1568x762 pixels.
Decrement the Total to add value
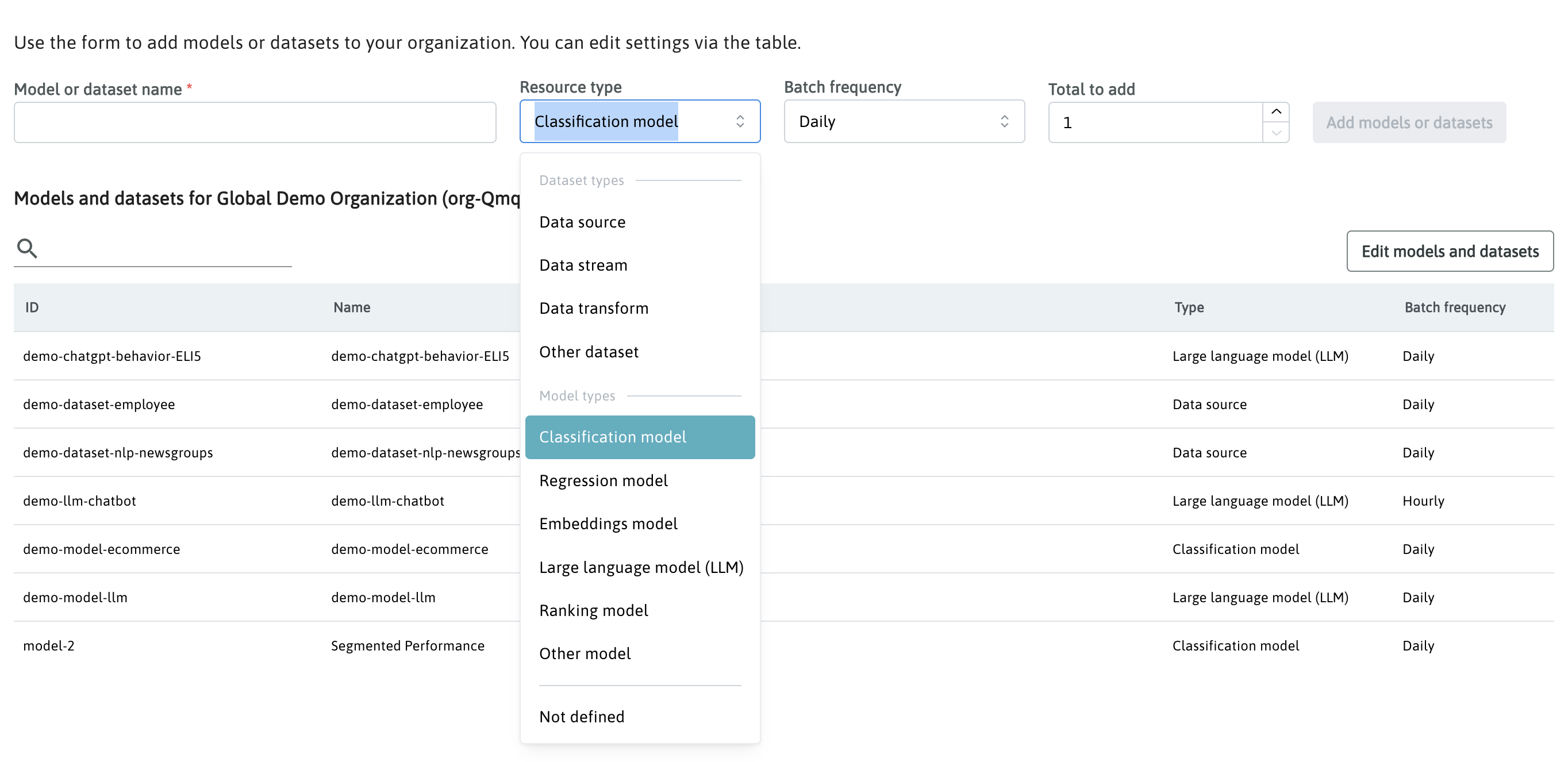(1276, 133)
